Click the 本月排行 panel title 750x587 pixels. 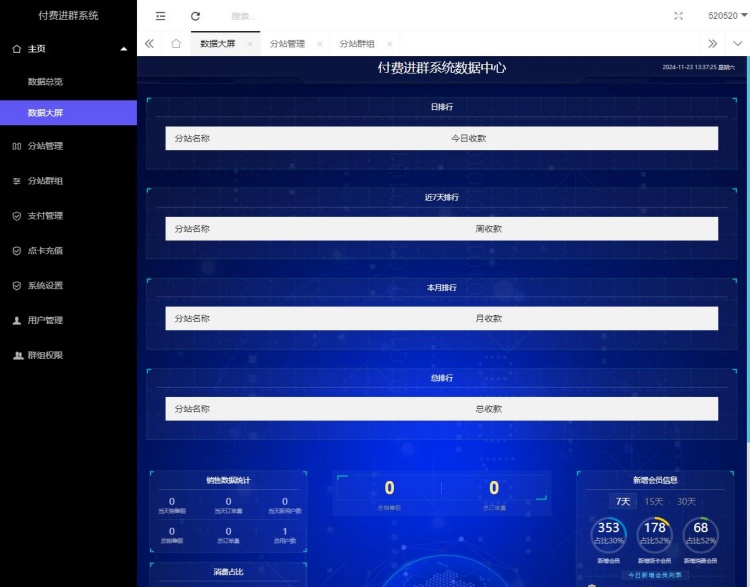441,288
